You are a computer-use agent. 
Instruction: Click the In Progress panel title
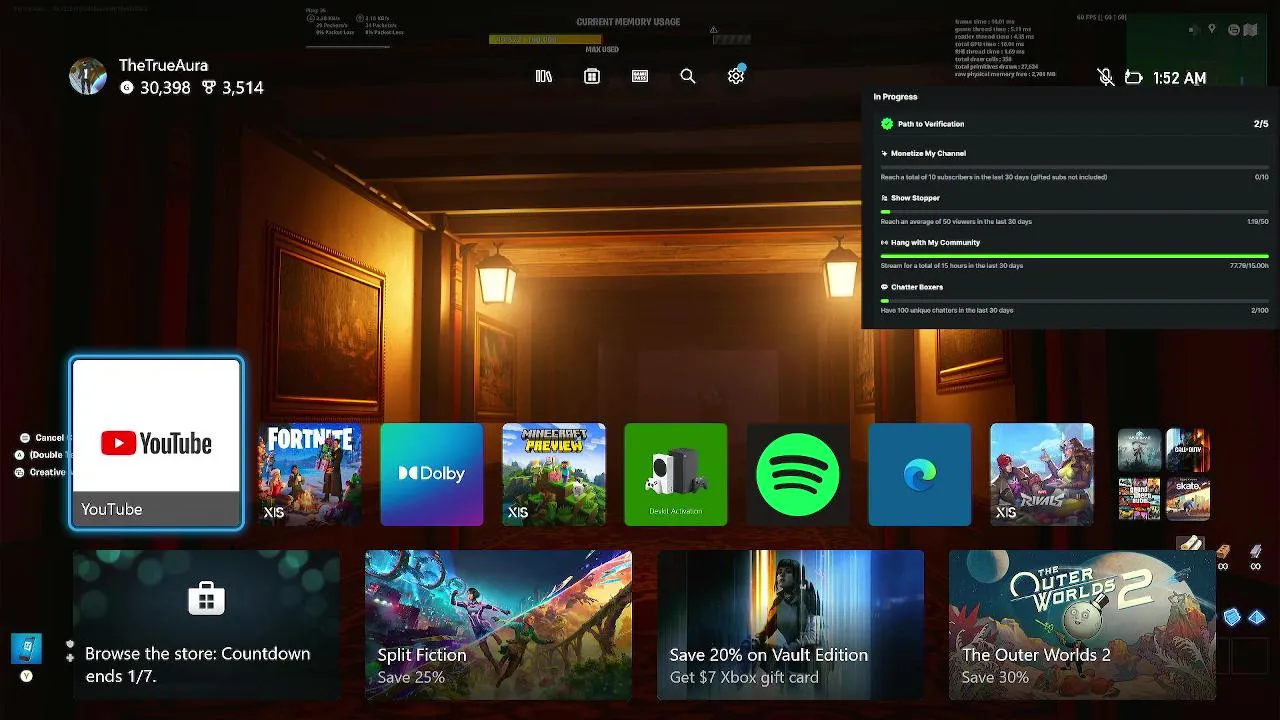click(x=895, y=97)
